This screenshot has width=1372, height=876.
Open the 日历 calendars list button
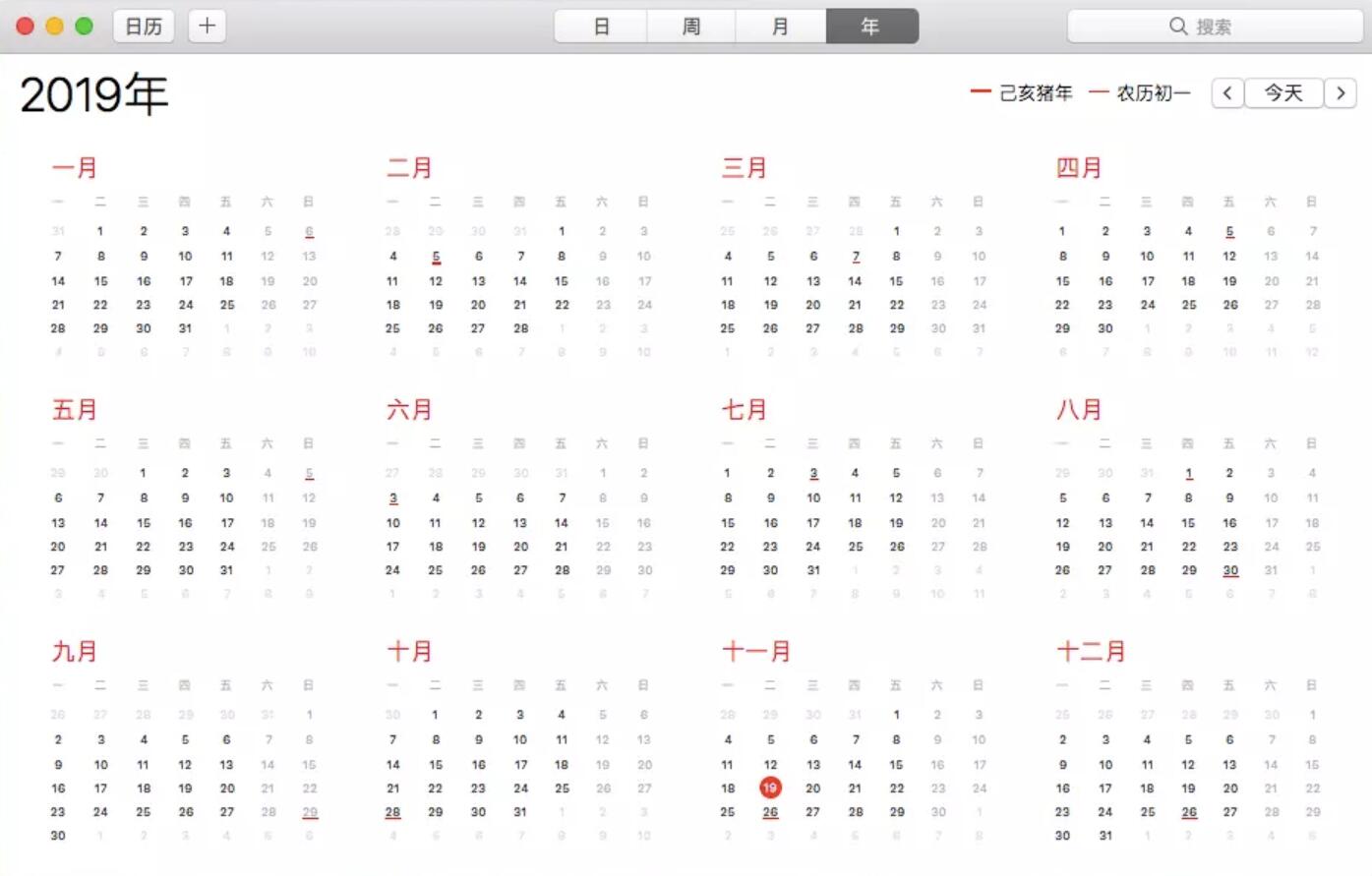144,27
